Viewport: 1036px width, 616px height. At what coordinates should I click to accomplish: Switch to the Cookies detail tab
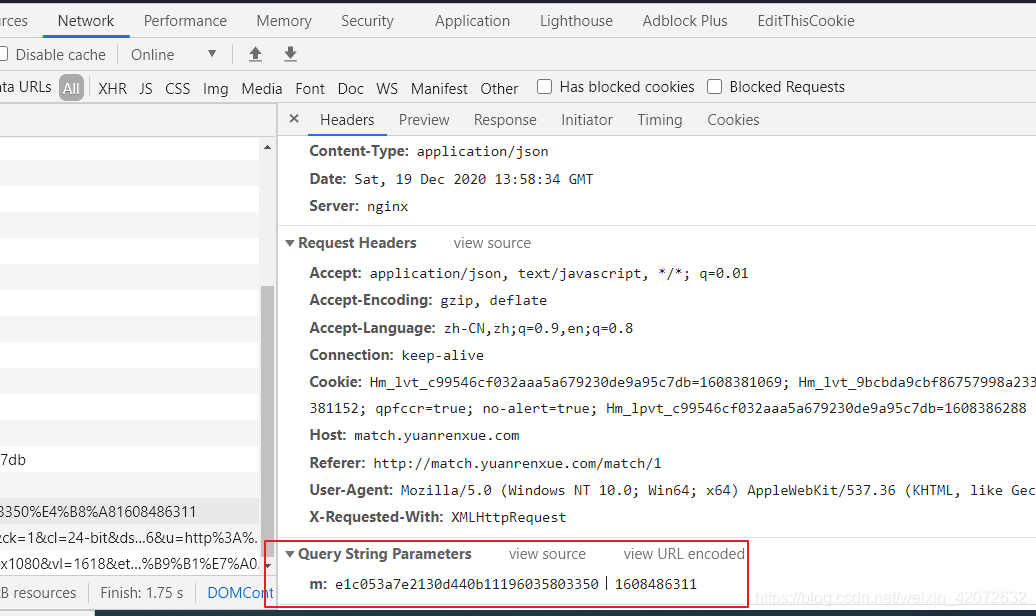point(733,120)
